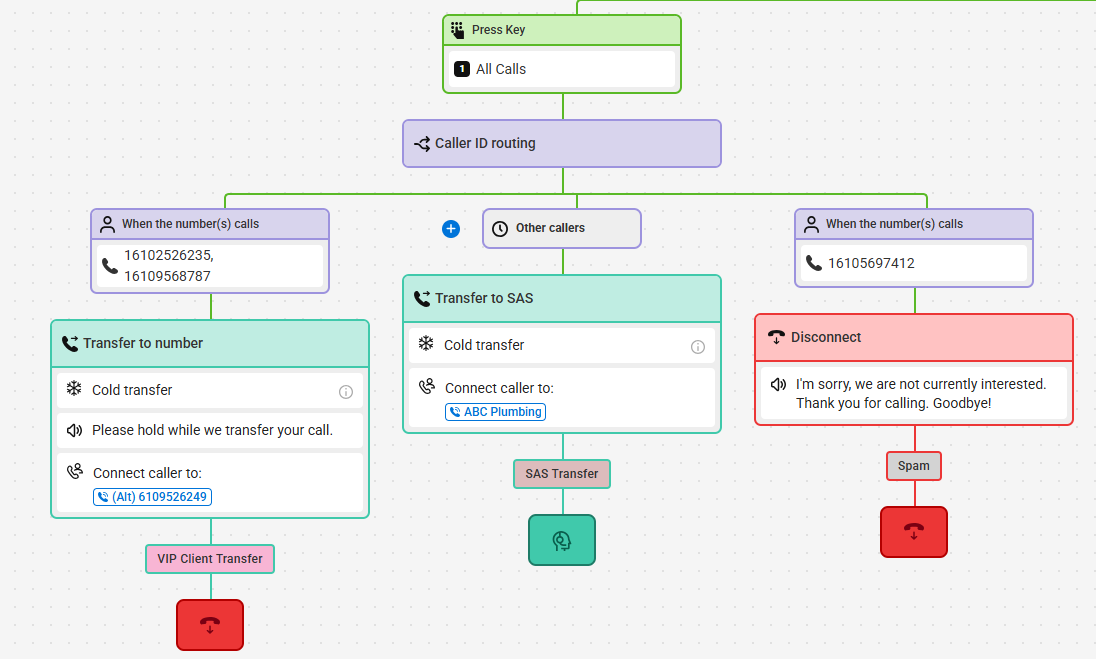The height and width of the screenshot is (659, 1096).
Task: Select the number 1 key badge
Action: coord(462,69)
